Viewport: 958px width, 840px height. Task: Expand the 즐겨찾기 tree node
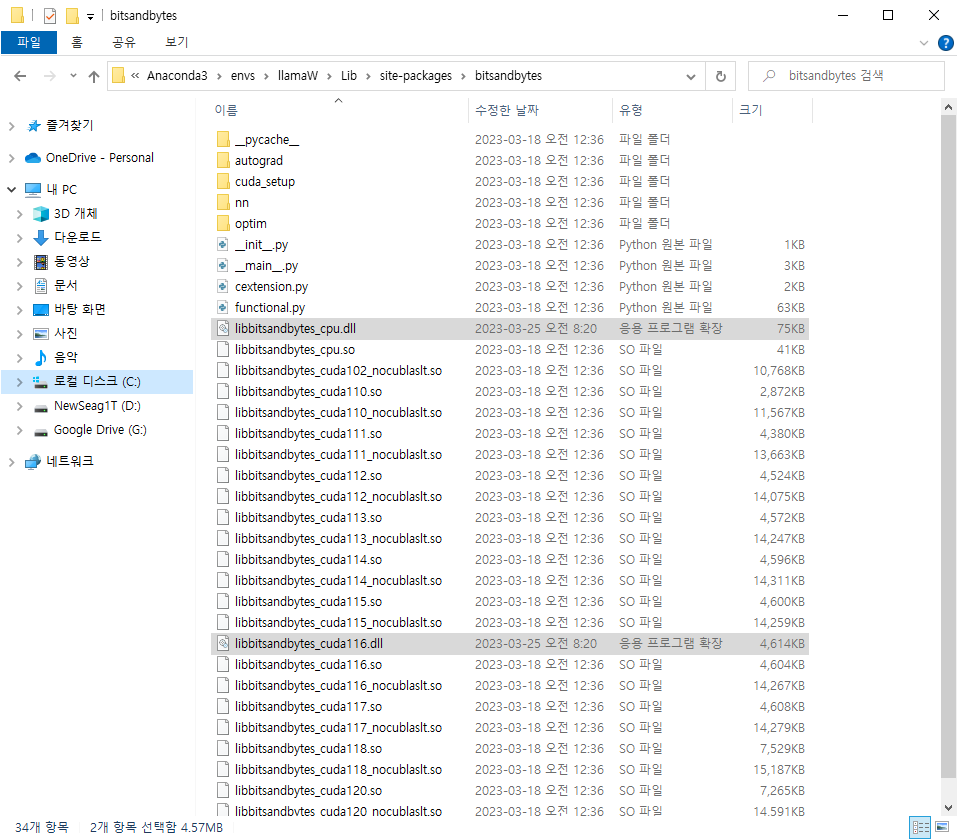[11, 126]
